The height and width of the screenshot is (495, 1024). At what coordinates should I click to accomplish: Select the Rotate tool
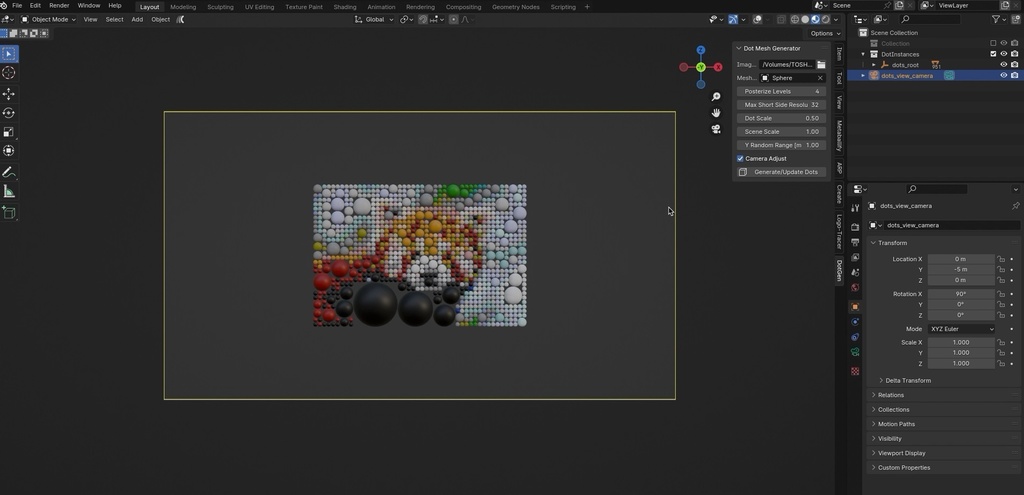tap(8, 113)
